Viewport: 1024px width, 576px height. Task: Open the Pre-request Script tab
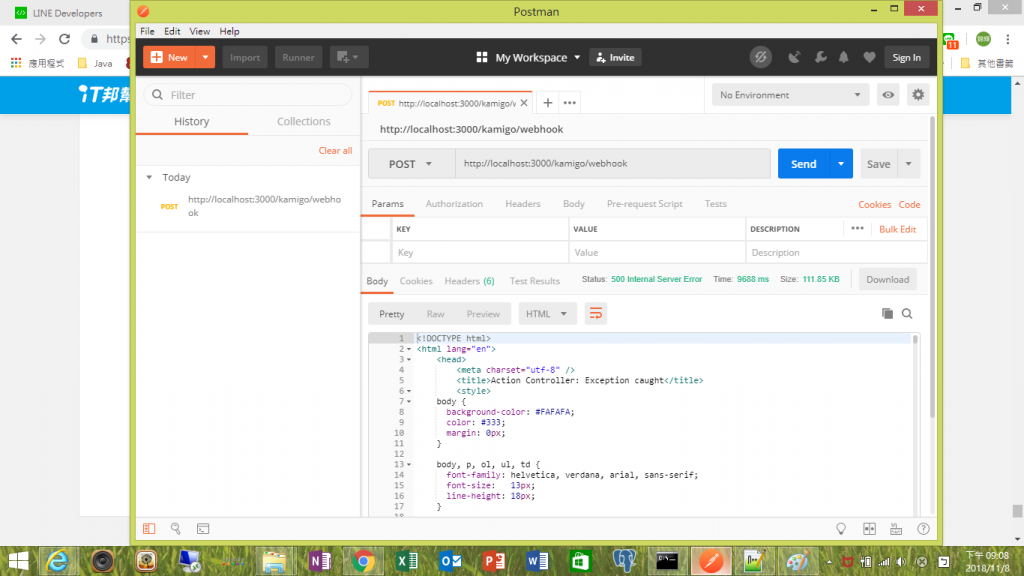point(645,204)
